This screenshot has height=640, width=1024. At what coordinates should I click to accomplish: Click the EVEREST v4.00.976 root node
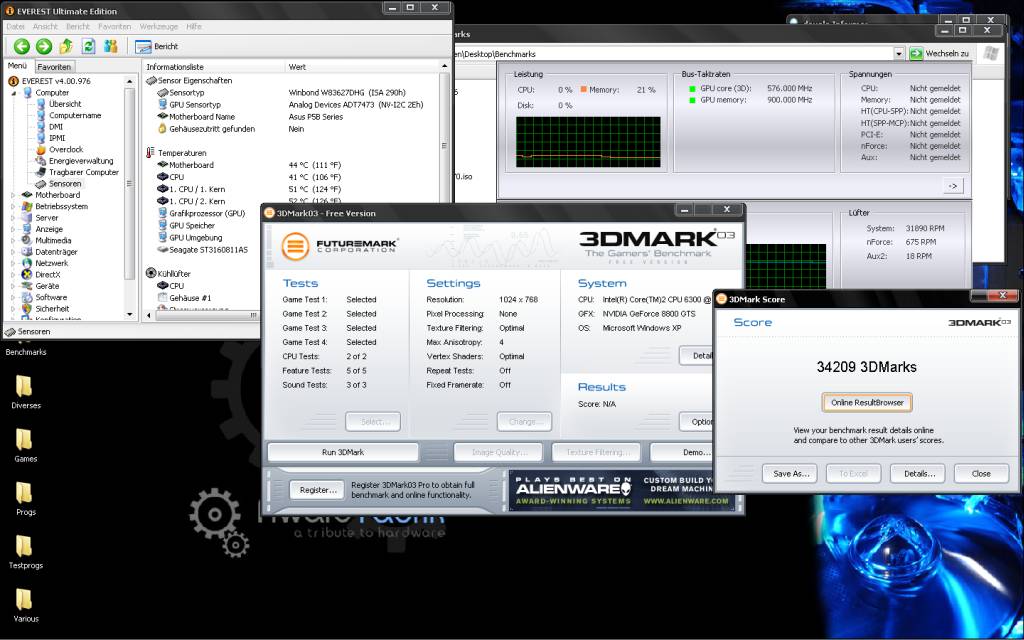click(56, 81)
